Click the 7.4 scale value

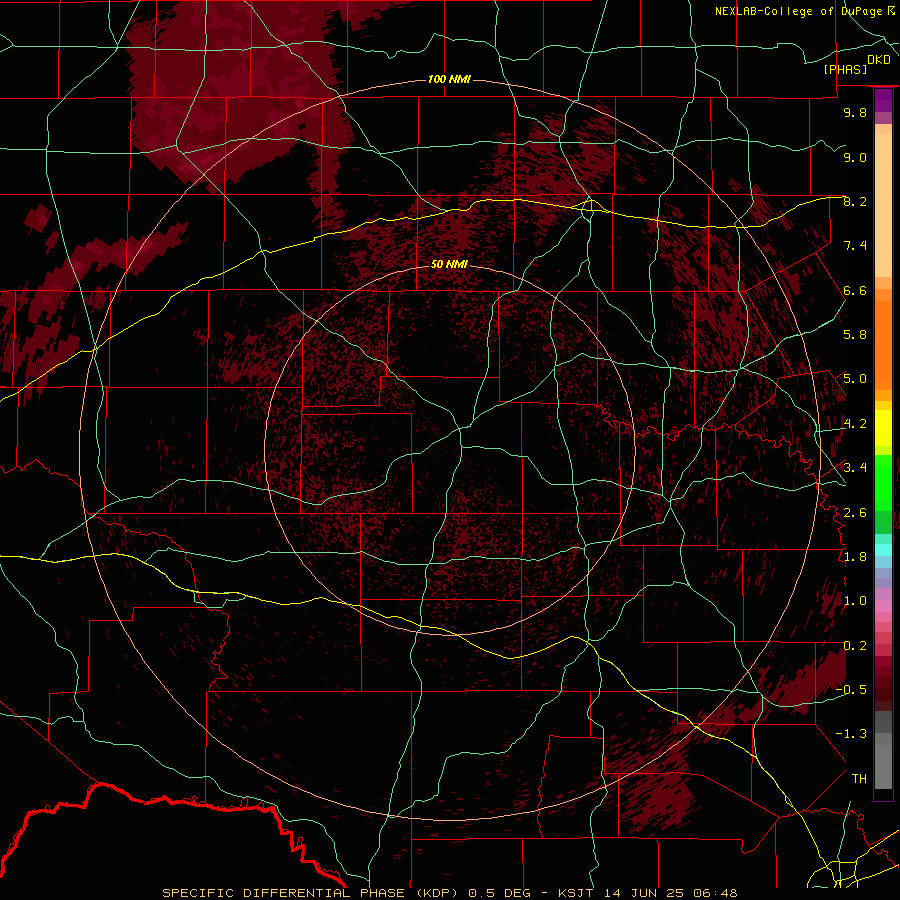pyautogui.click(x=855, y=246)
